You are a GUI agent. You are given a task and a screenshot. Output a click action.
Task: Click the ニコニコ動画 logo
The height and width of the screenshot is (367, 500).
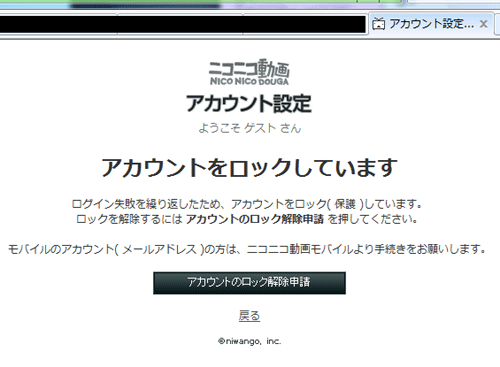coord(249,72)
